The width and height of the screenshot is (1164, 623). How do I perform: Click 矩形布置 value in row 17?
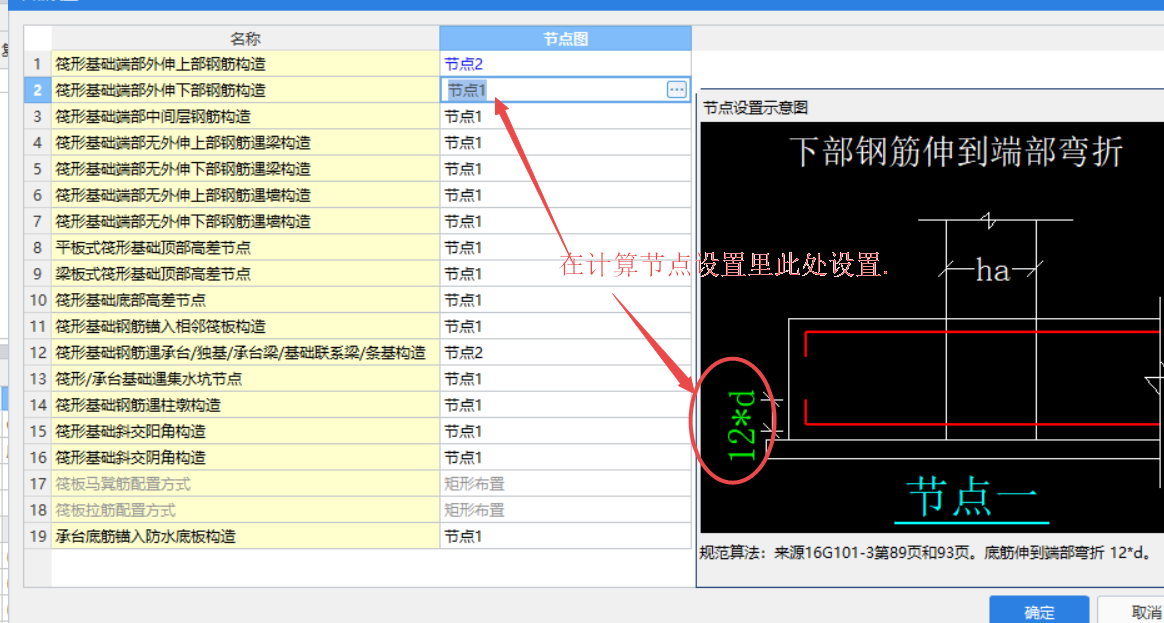474,484
